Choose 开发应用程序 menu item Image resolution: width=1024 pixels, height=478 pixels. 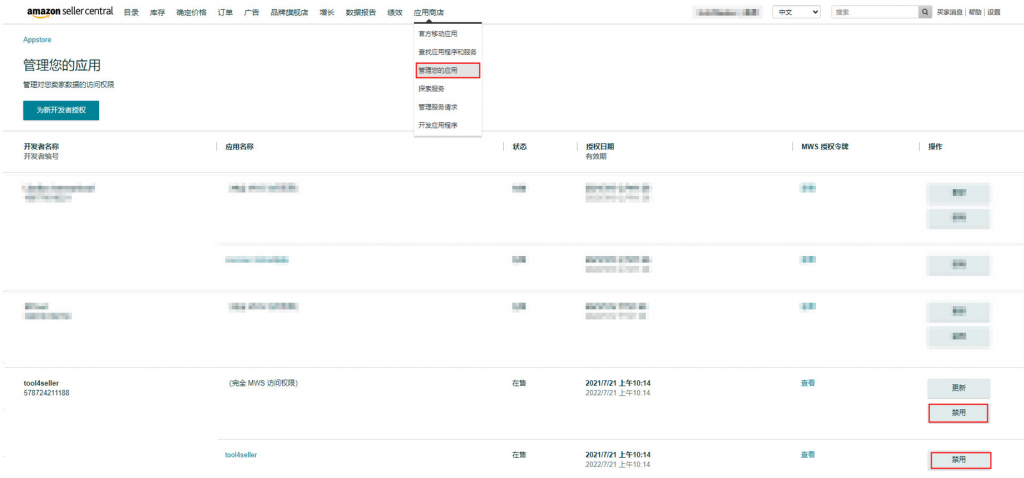pyautogui.click(x=437, y=125)
